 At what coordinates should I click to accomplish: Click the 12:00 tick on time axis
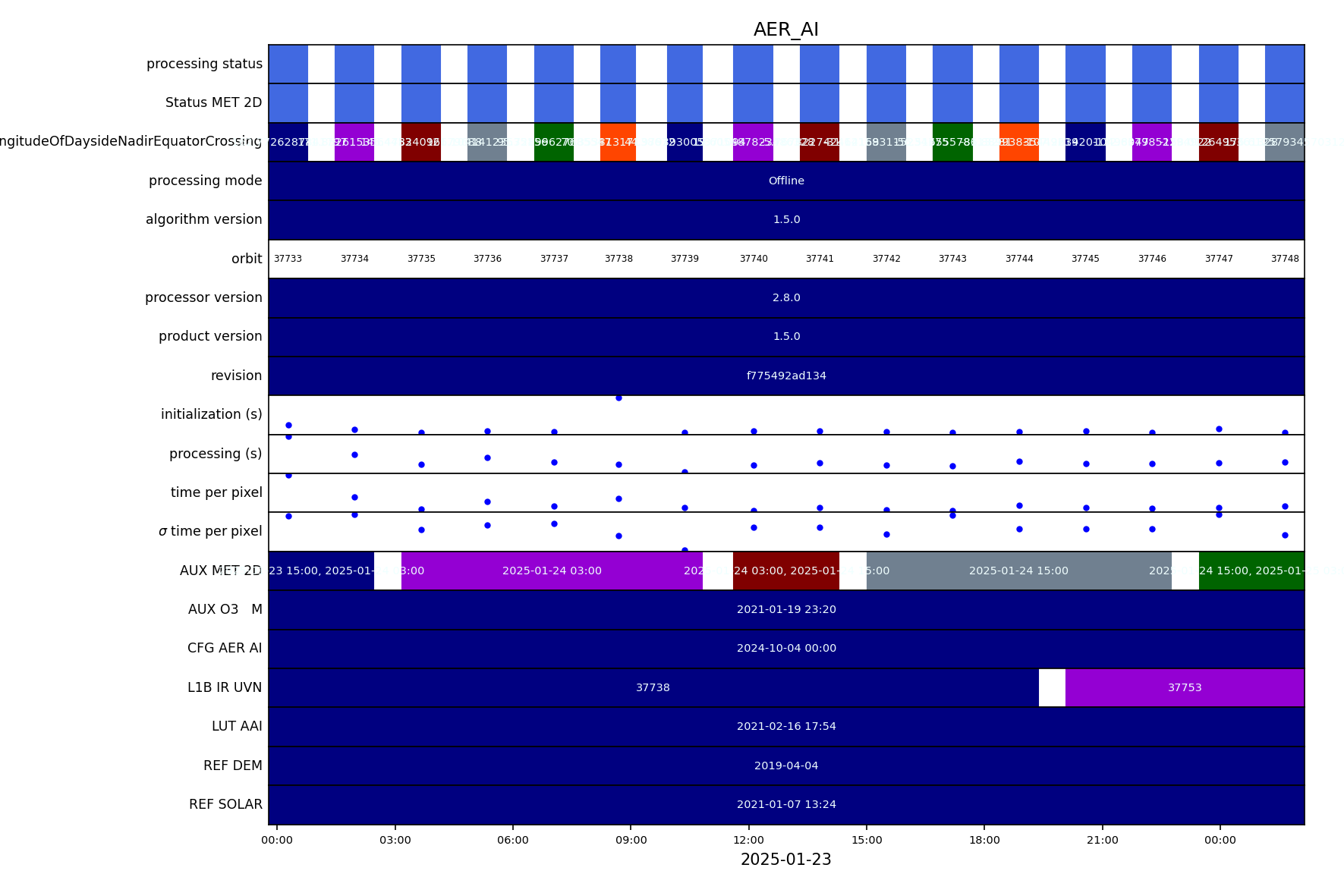[748, 840]
